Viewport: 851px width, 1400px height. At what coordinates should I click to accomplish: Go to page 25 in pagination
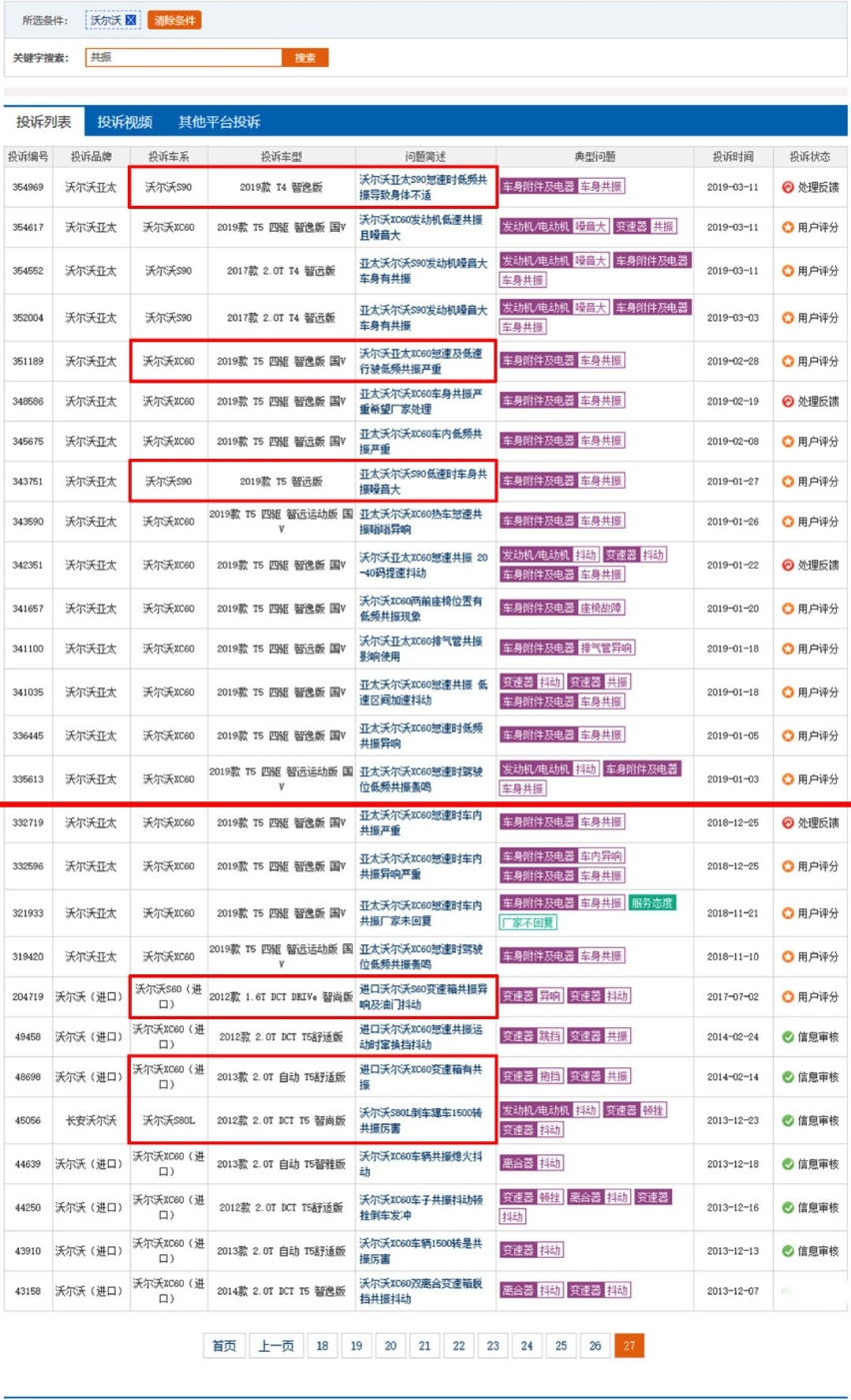[561, 1345]
